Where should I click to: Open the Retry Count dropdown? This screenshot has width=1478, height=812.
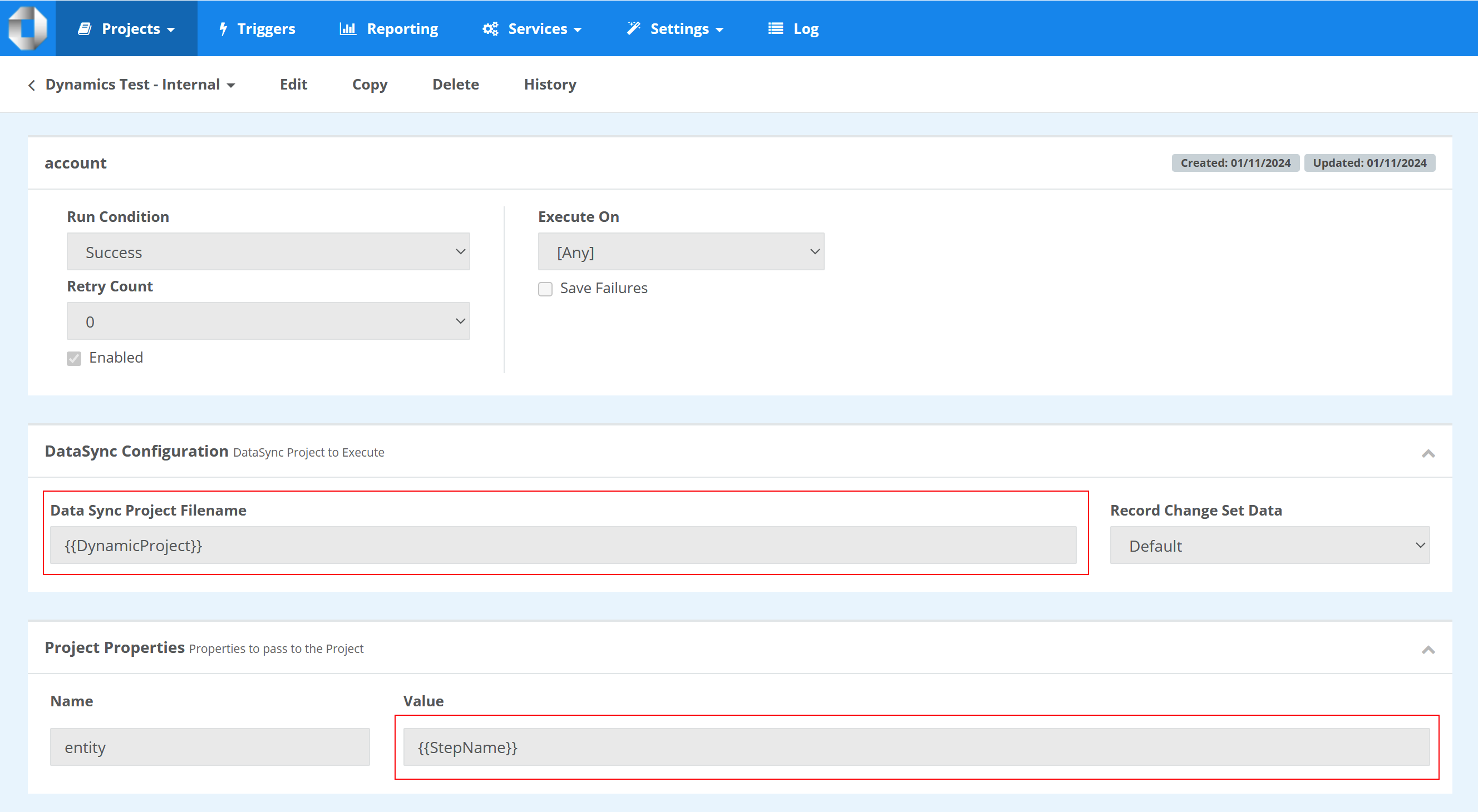[269, 321]
